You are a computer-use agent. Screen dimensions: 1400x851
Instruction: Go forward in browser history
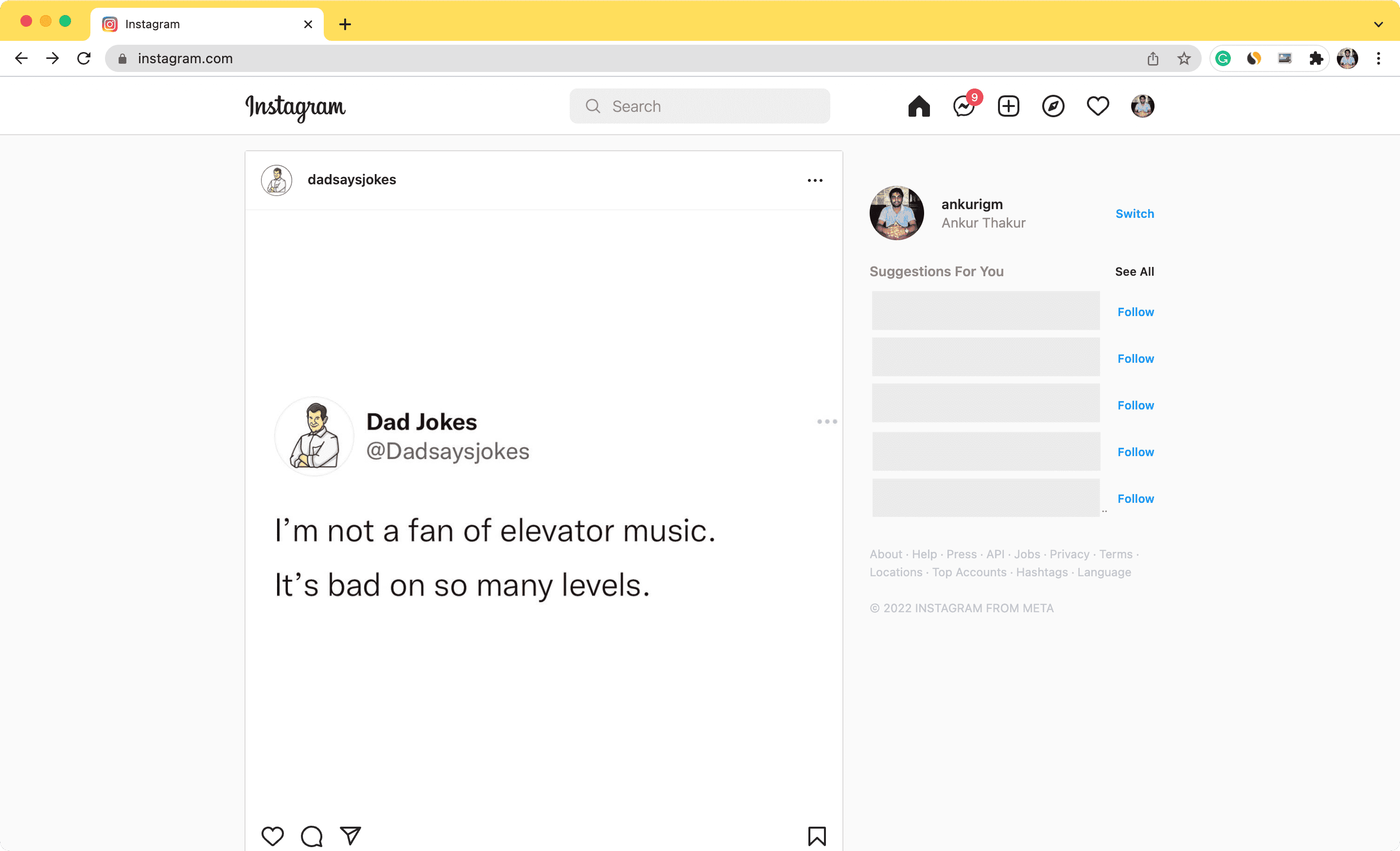point(52,58)
